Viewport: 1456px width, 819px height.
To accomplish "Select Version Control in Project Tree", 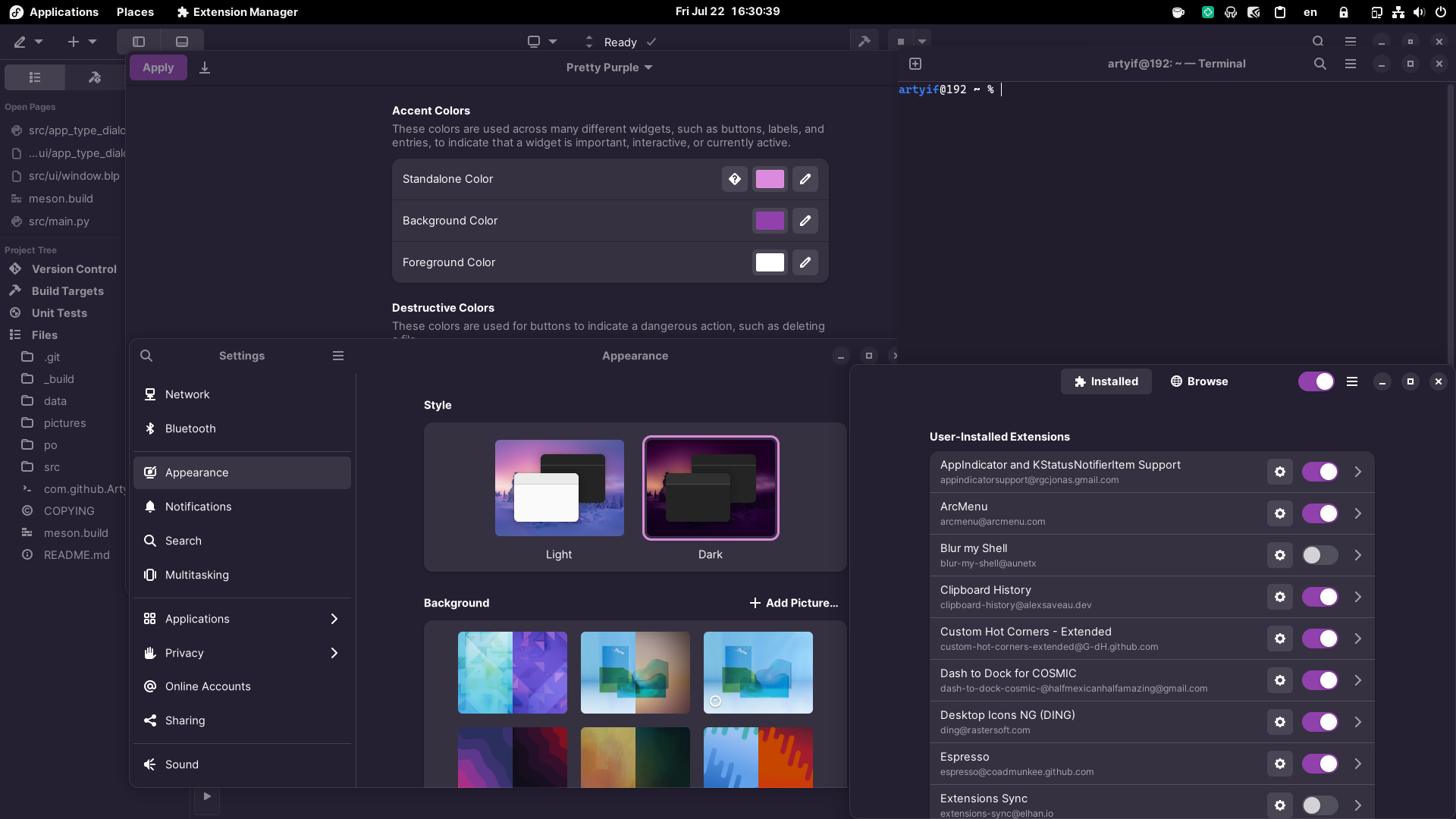I will (x=74, y=269).
